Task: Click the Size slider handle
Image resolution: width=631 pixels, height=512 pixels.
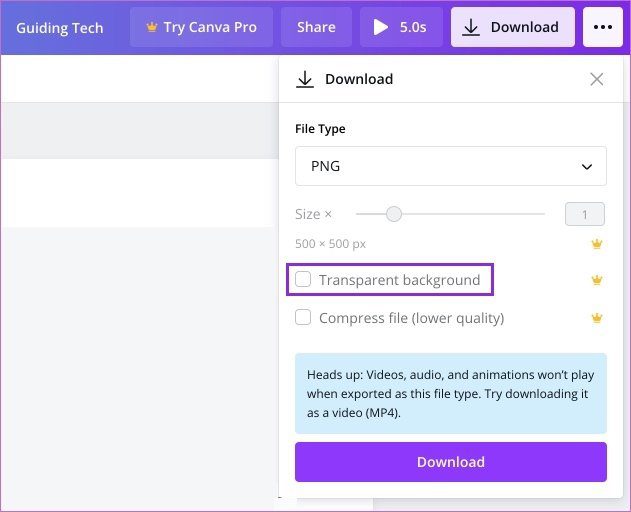Action: pos(394,214)
